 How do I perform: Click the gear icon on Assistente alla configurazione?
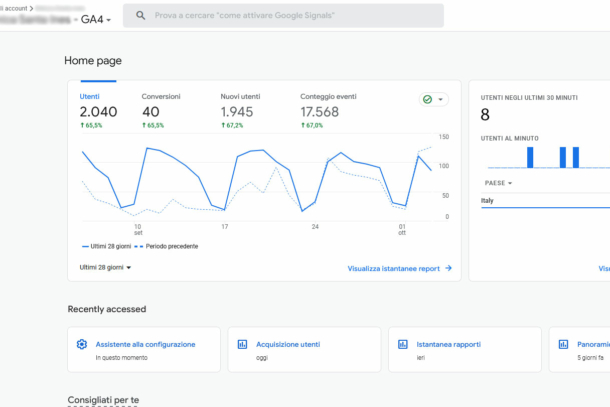click(82, 344)
